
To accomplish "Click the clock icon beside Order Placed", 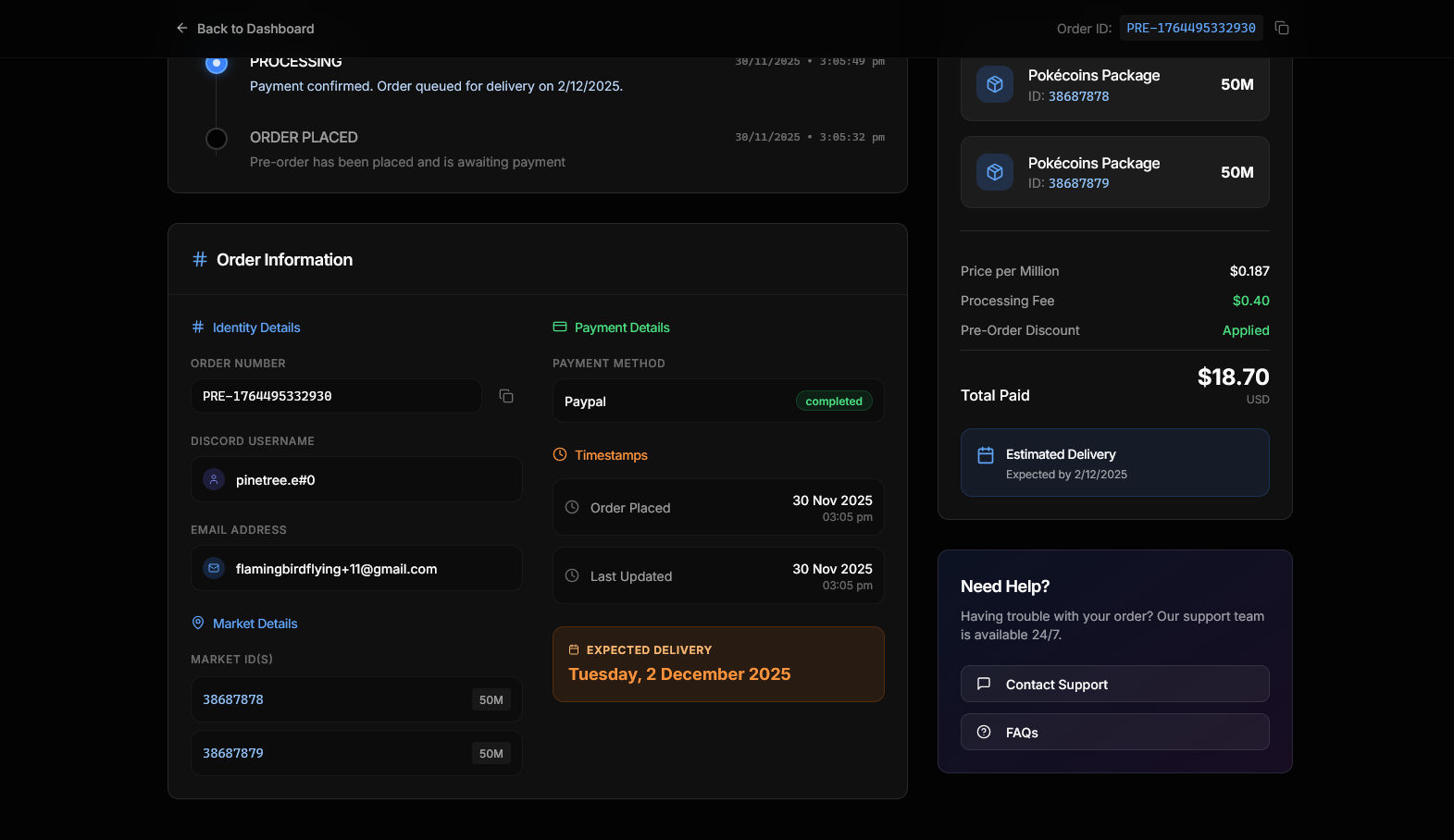I will tap(572, 507).
